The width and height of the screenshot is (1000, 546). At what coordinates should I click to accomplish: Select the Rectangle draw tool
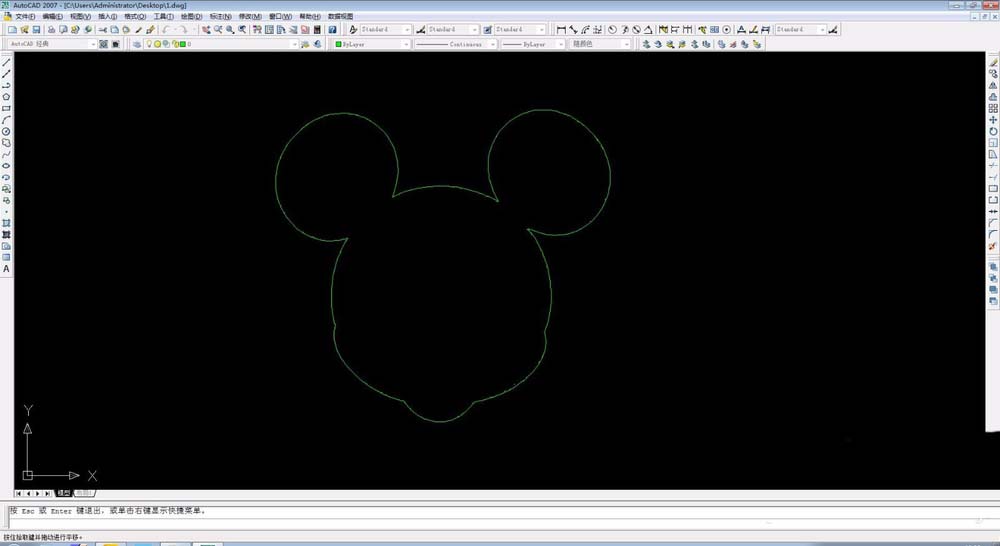[6, 108]
